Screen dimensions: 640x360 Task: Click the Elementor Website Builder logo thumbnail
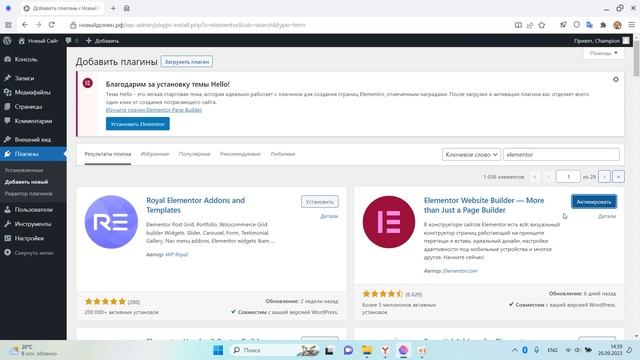[389, 222]
